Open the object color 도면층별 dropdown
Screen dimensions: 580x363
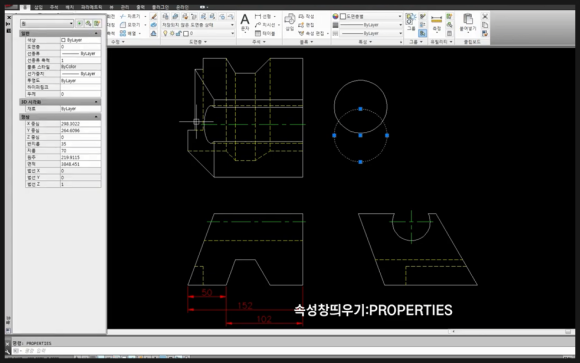371,16
